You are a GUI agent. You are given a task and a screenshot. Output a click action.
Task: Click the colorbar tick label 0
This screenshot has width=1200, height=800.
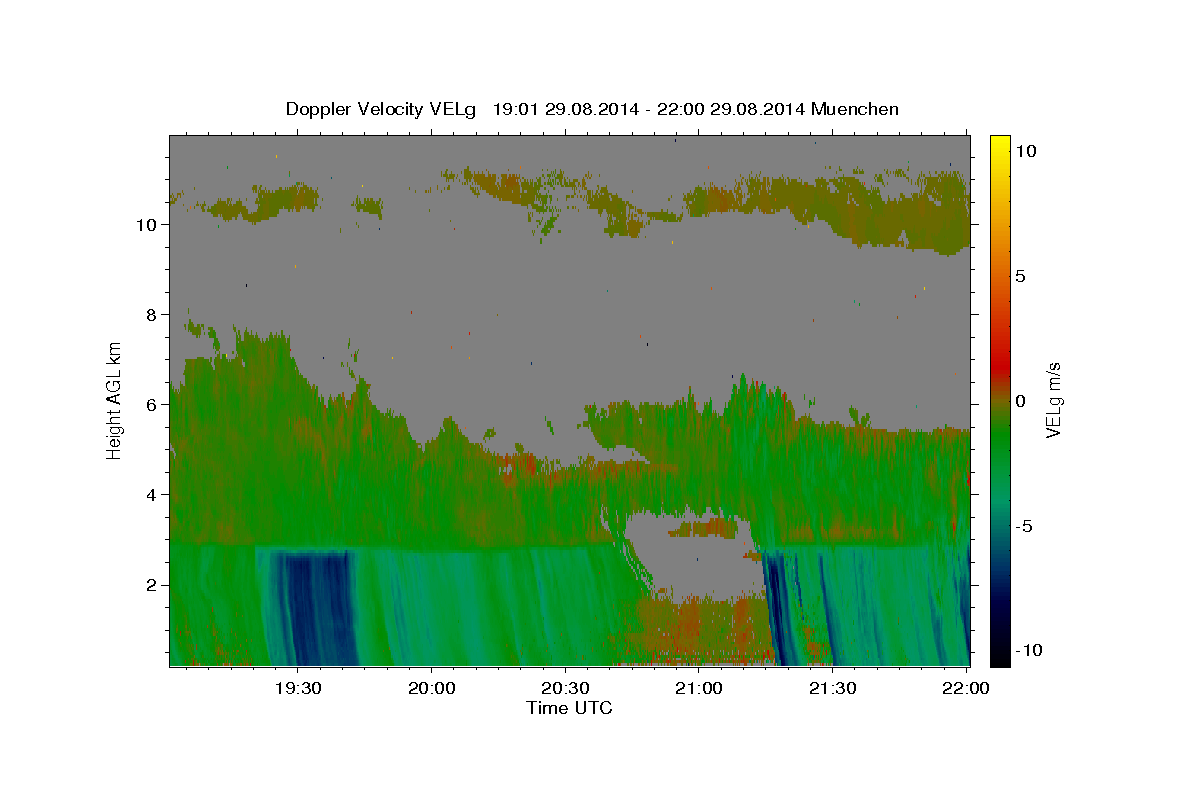(x=1020, y=401)
